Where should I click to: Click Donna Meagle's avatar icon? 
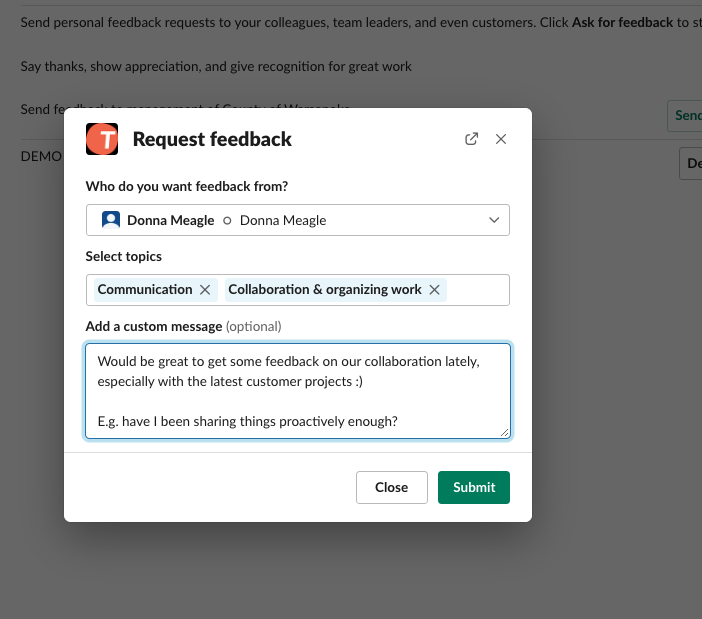click(111, 220)
